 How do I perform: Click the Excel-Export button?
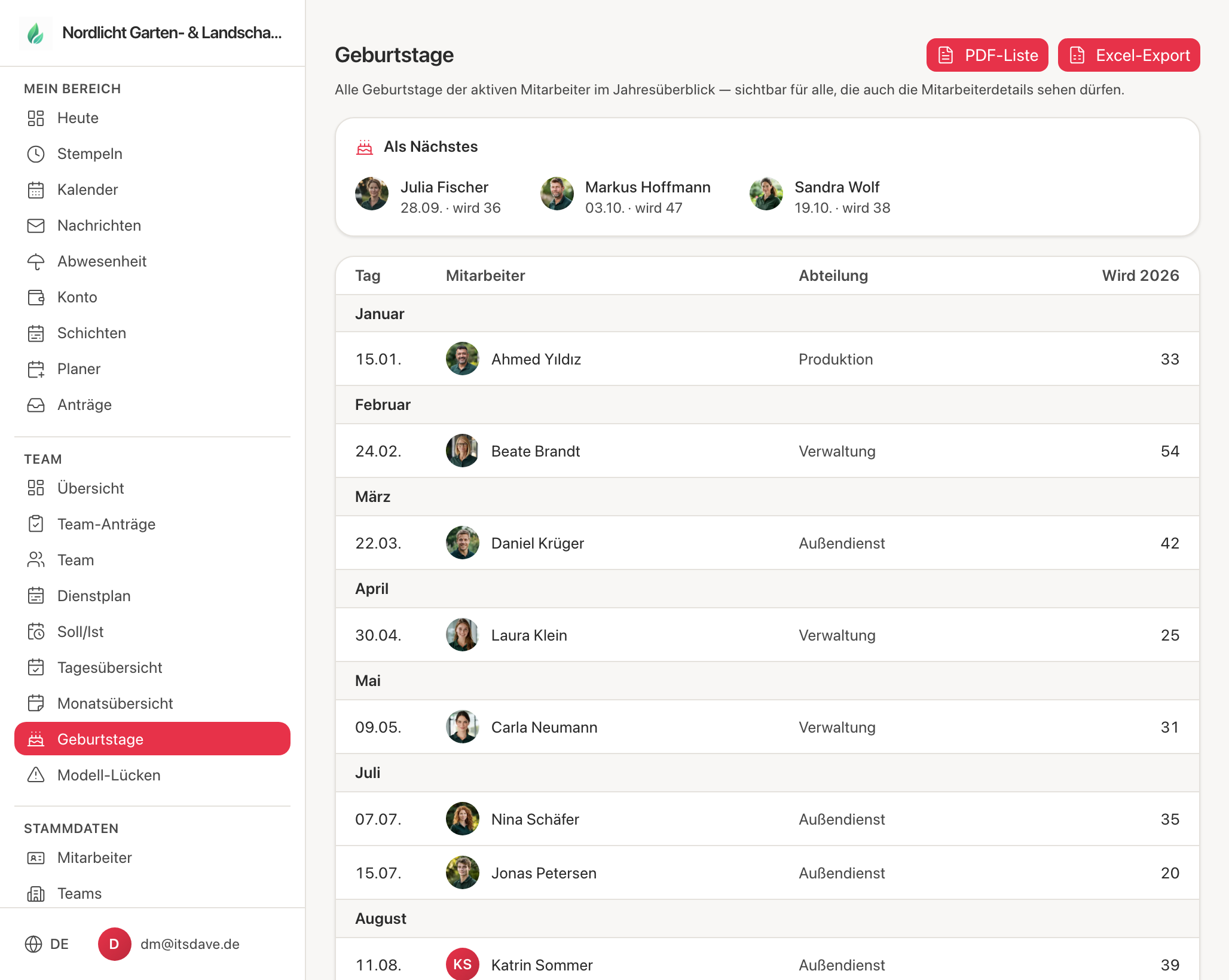[1129, 55]
